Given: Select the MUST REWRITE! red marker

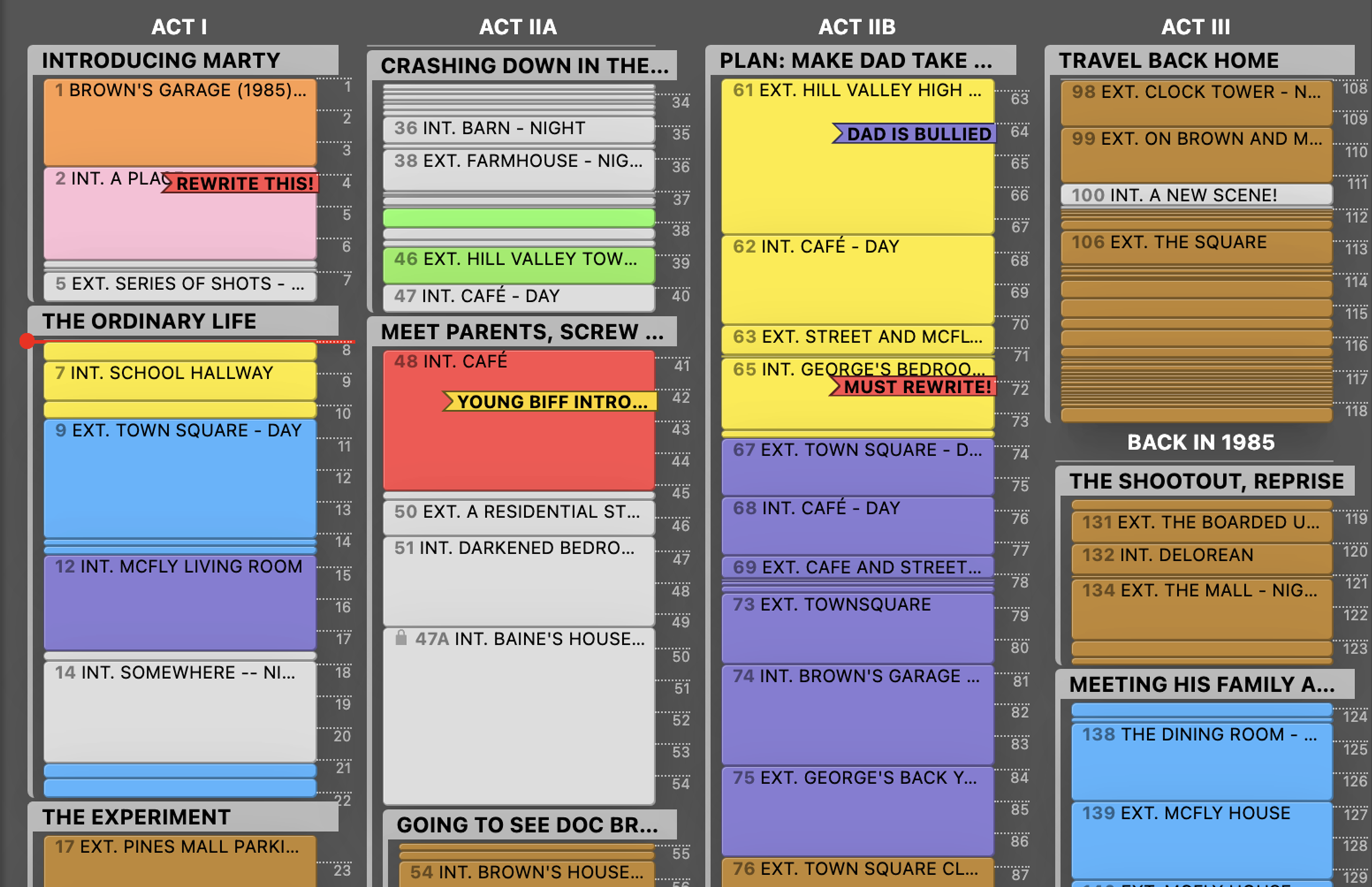Looking at the screenshot, I should tap(917, 387).
